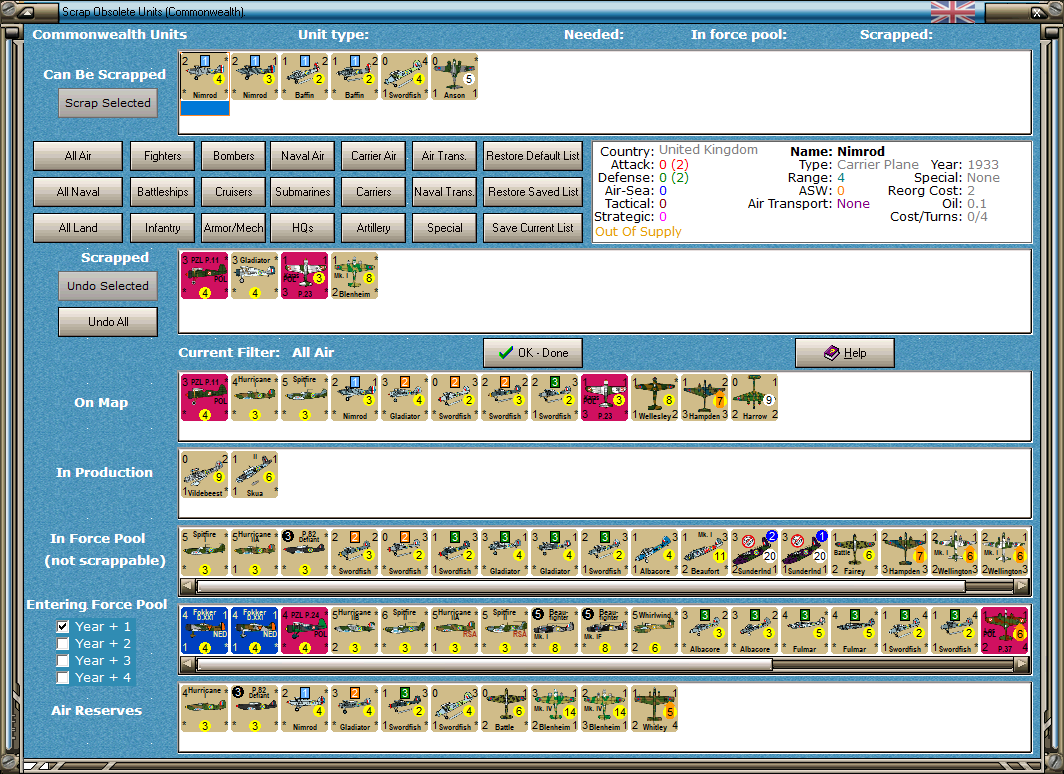
Task: Enable the Year + 3 checkbox
Action: point(63,660)
